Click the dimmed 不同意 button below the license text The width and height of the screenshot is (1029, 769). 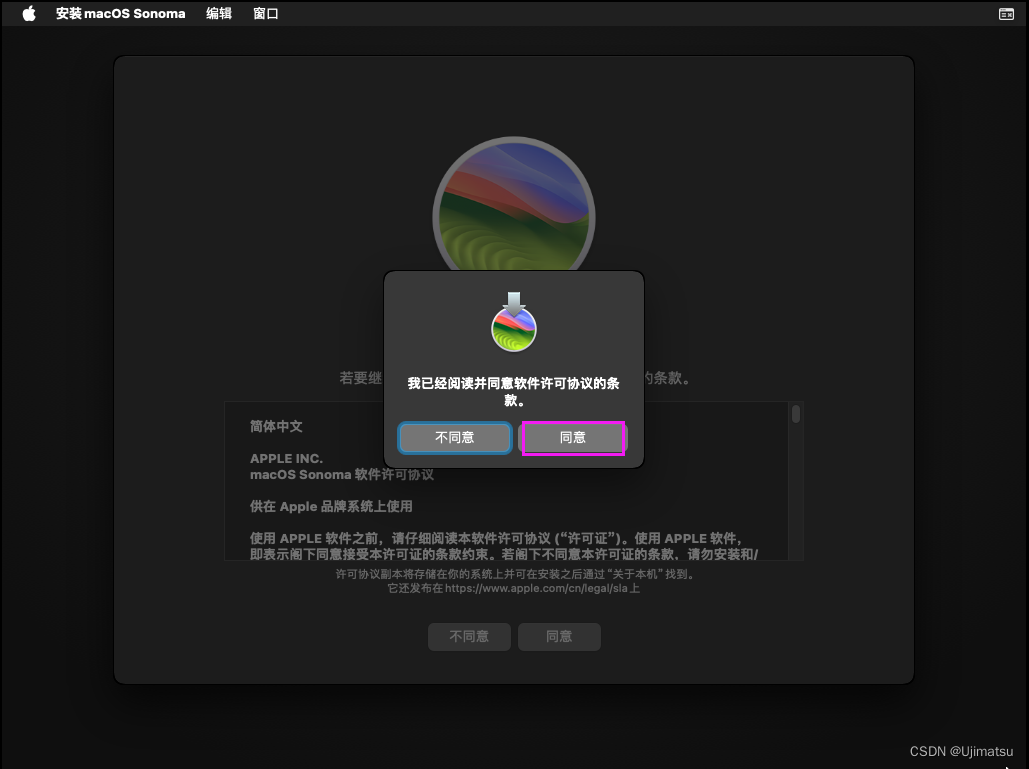pyautogui.click(x=469, y=636)
